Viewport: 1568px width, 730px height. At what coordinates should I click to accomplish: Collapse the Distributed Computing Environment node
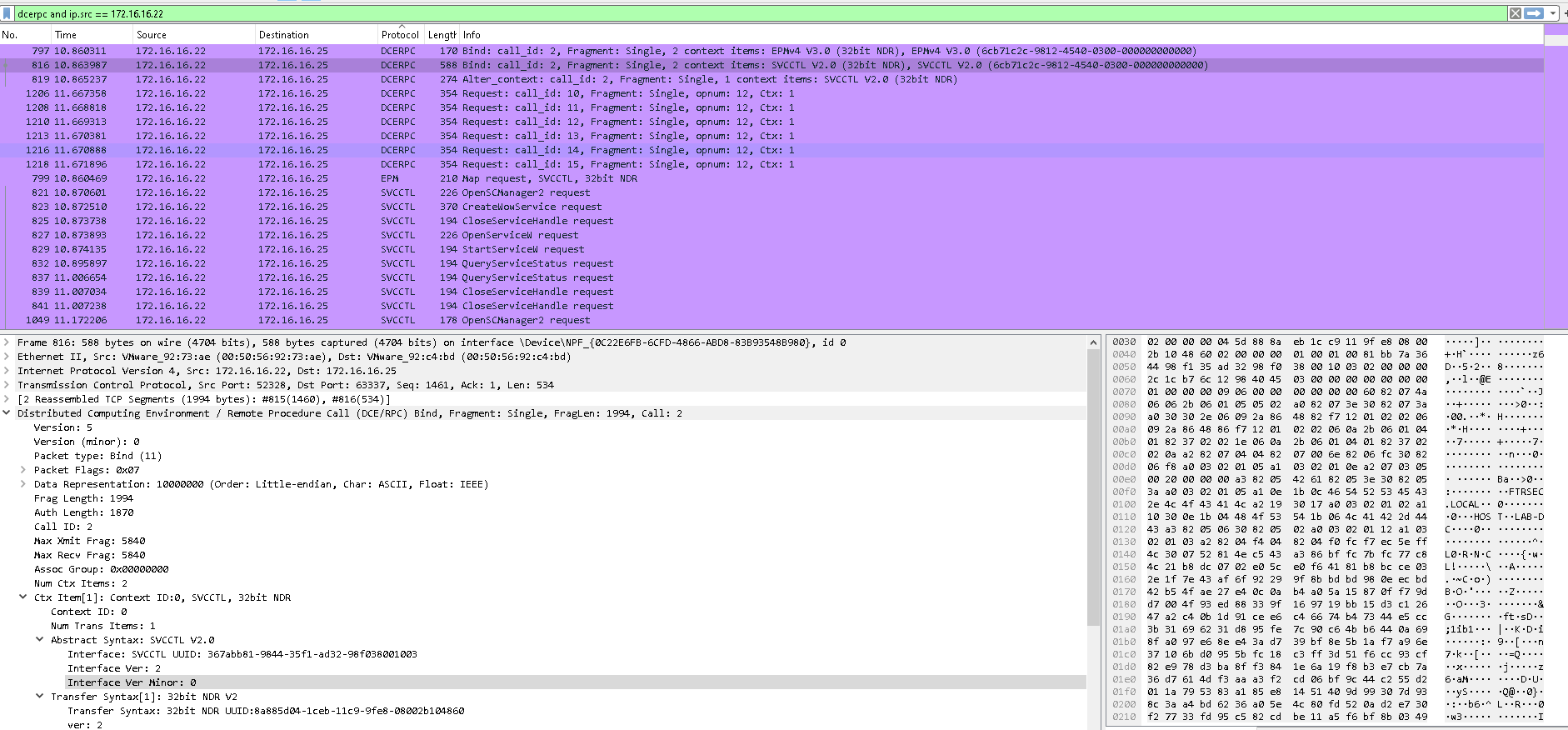[7, 413]
